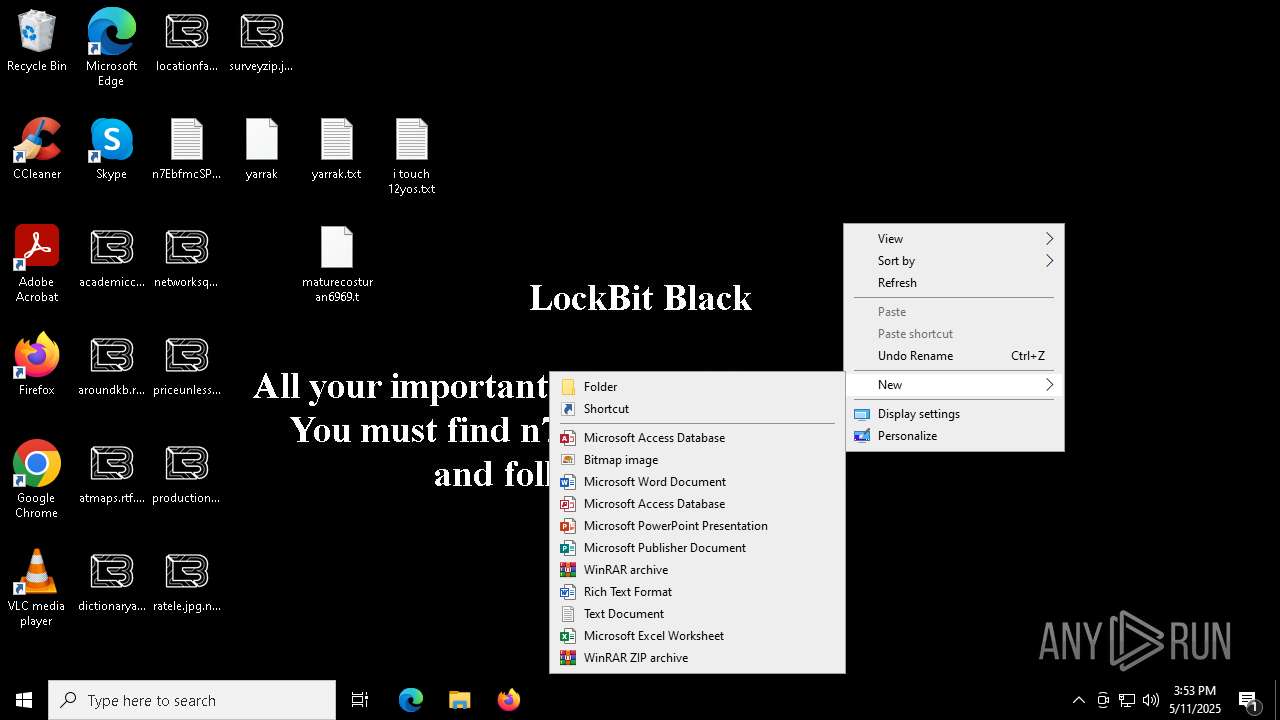Select the n7EbfmcSP... text file icon
Image resolution: width=1280 pixels, height=720 pixels.
click(x=186, y=149)
